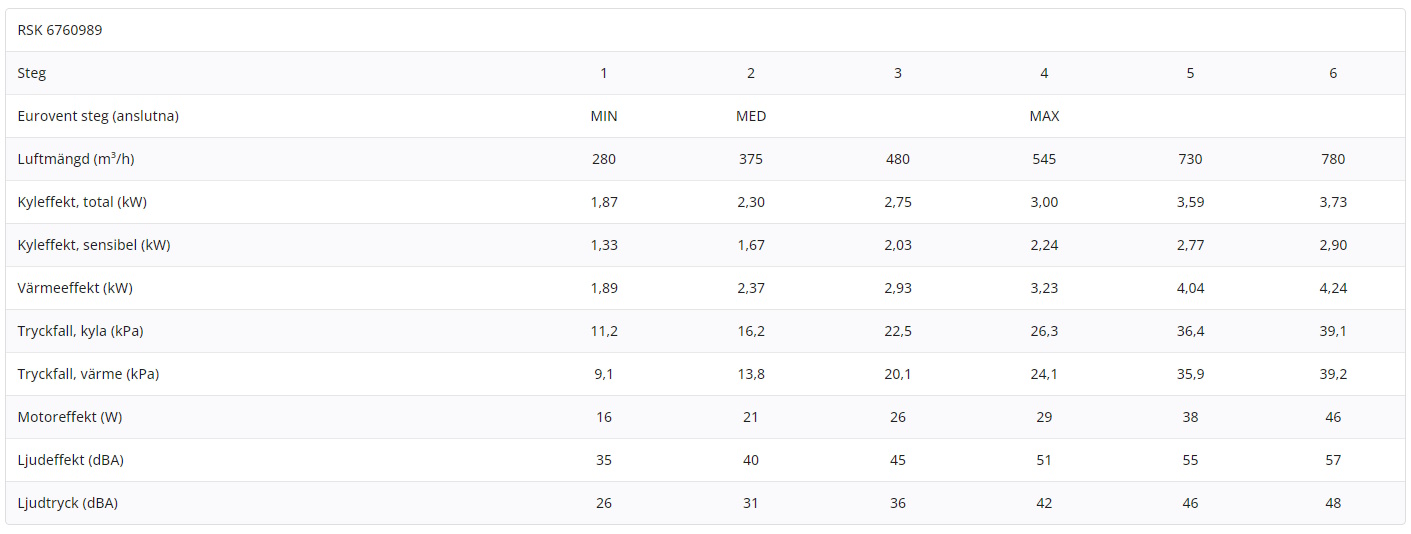This screenshot has height=534, width=1411.
Task: Select total cooling value 3,00
Action: pyautogui.click(x=1044, y=202)
